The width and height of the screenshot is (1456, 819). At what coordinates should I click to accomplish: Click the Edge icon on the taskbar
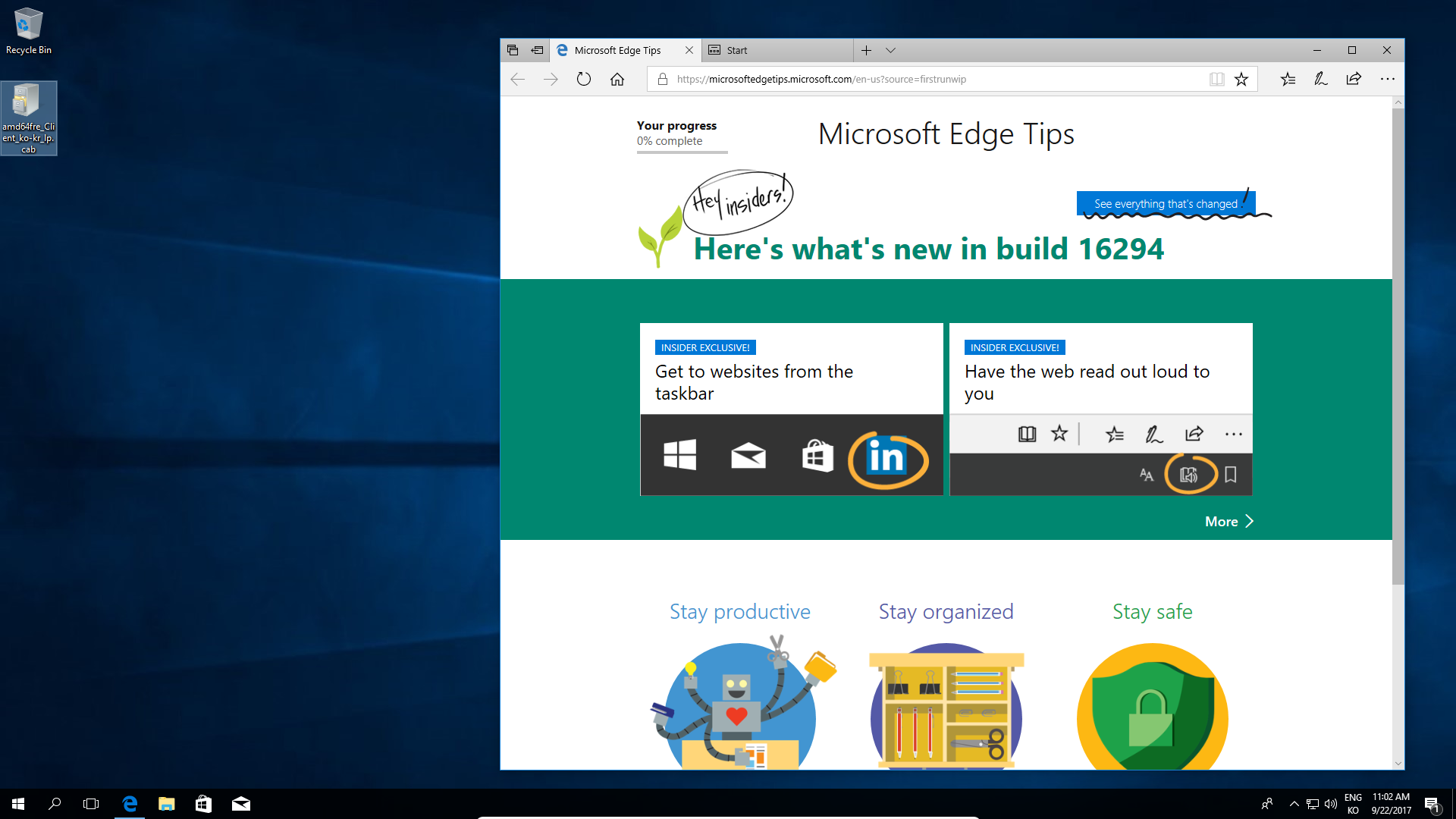click(x=130, y=804)
